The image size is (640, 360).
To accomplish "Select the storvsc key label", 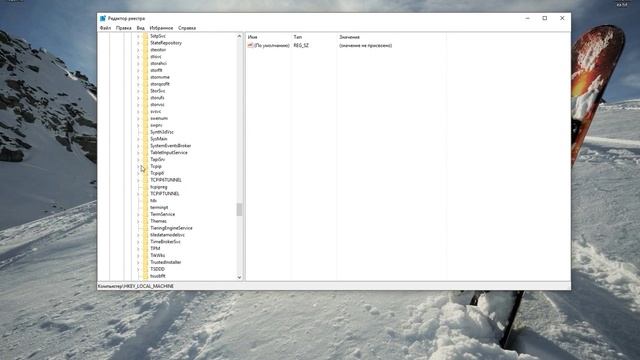I will click(x=157, y=105).
